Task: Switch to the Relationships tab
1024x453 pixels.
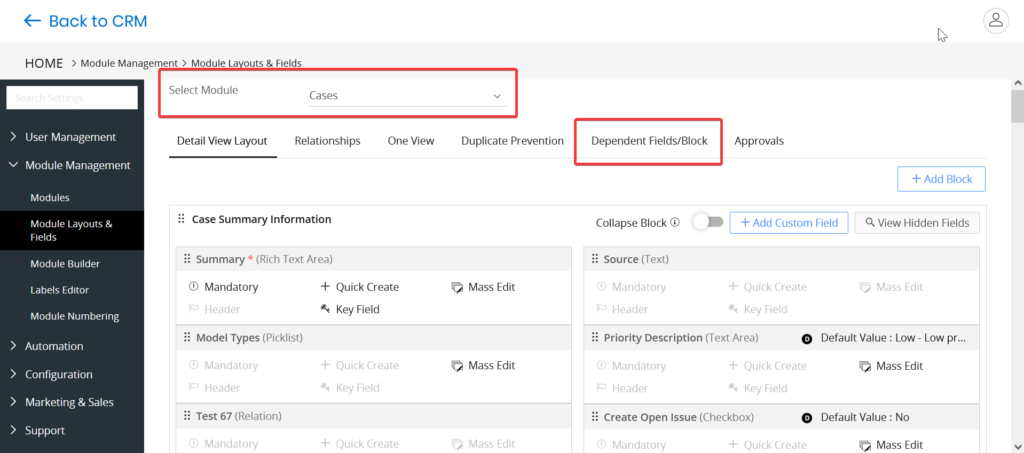Action: tap(327, 140)
